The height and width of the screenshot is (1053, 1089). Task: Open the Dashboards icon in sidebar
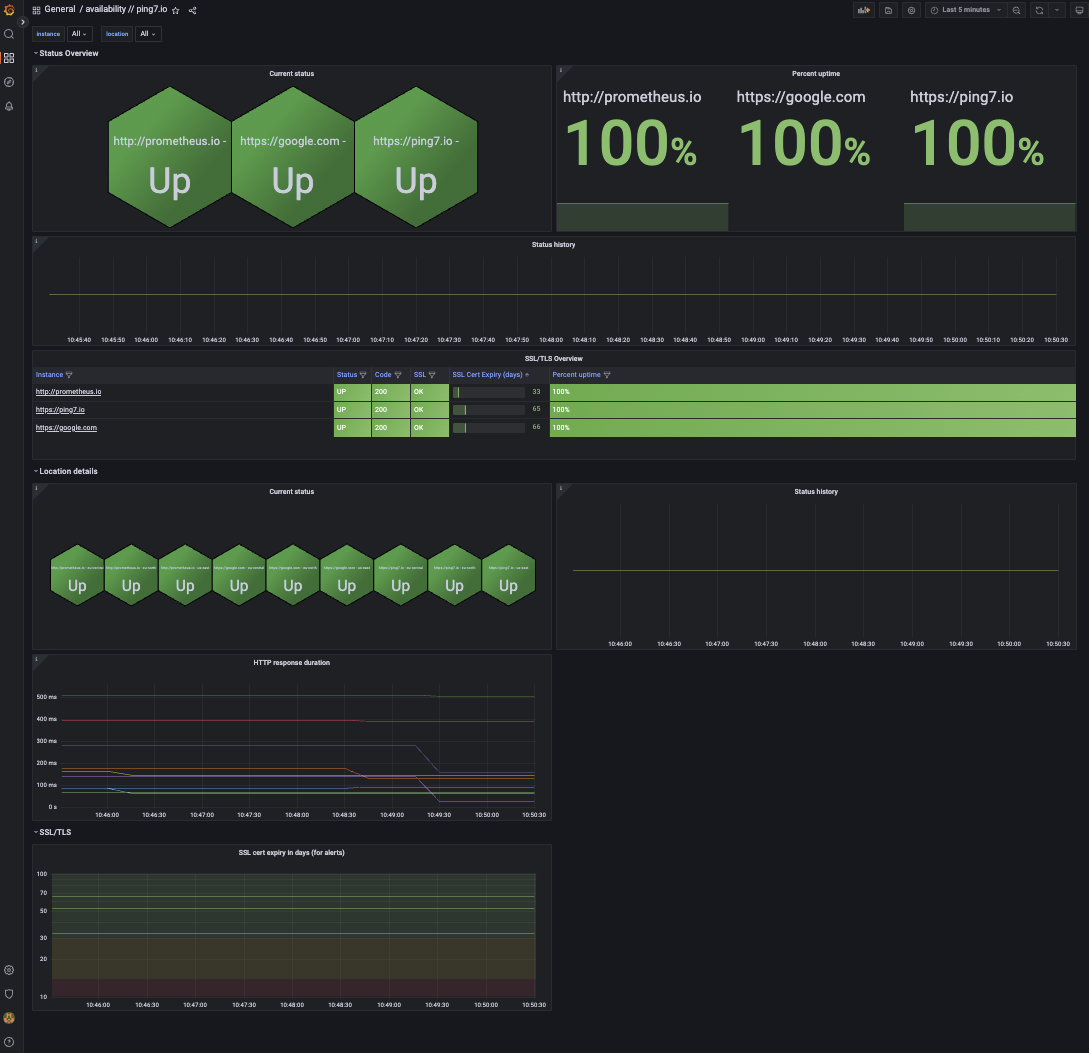coord(9,58)
